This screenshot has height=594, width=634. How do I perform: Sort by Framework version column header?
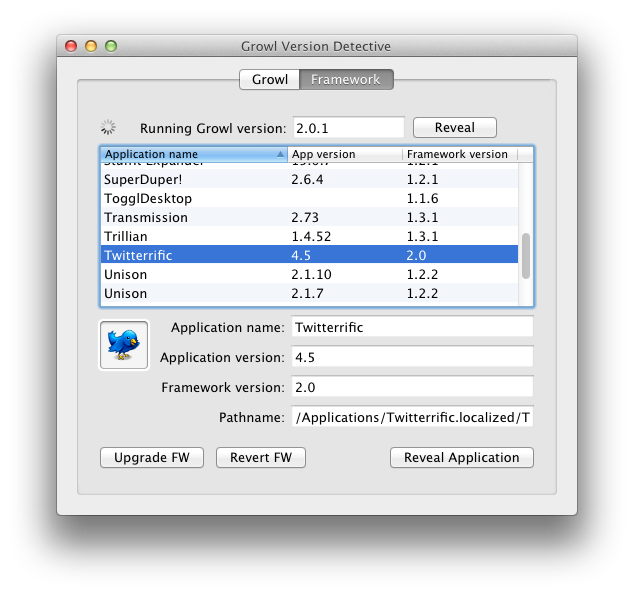pyautogui.click(x=460, y=154)
